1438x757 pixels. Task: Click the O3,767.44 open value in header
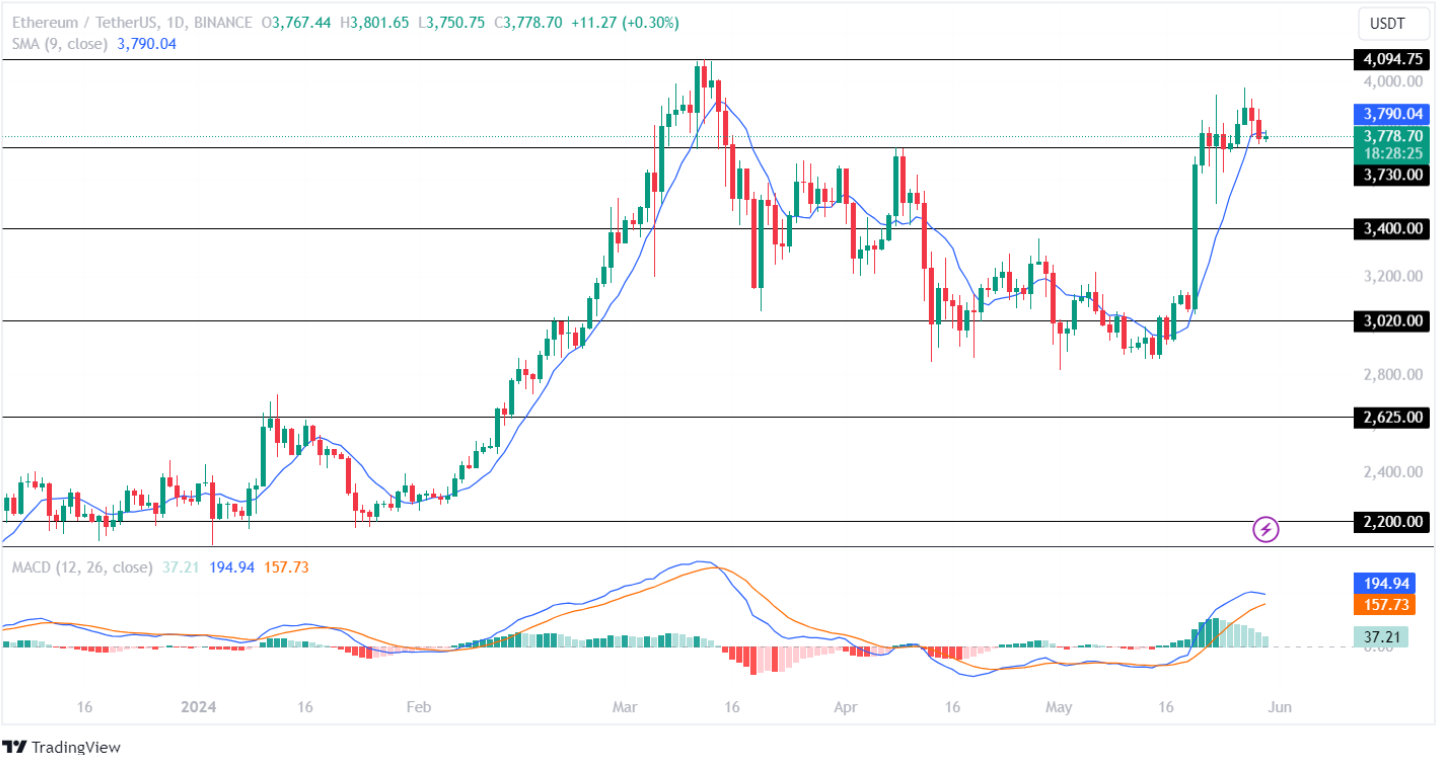click(x=294, y=22)
